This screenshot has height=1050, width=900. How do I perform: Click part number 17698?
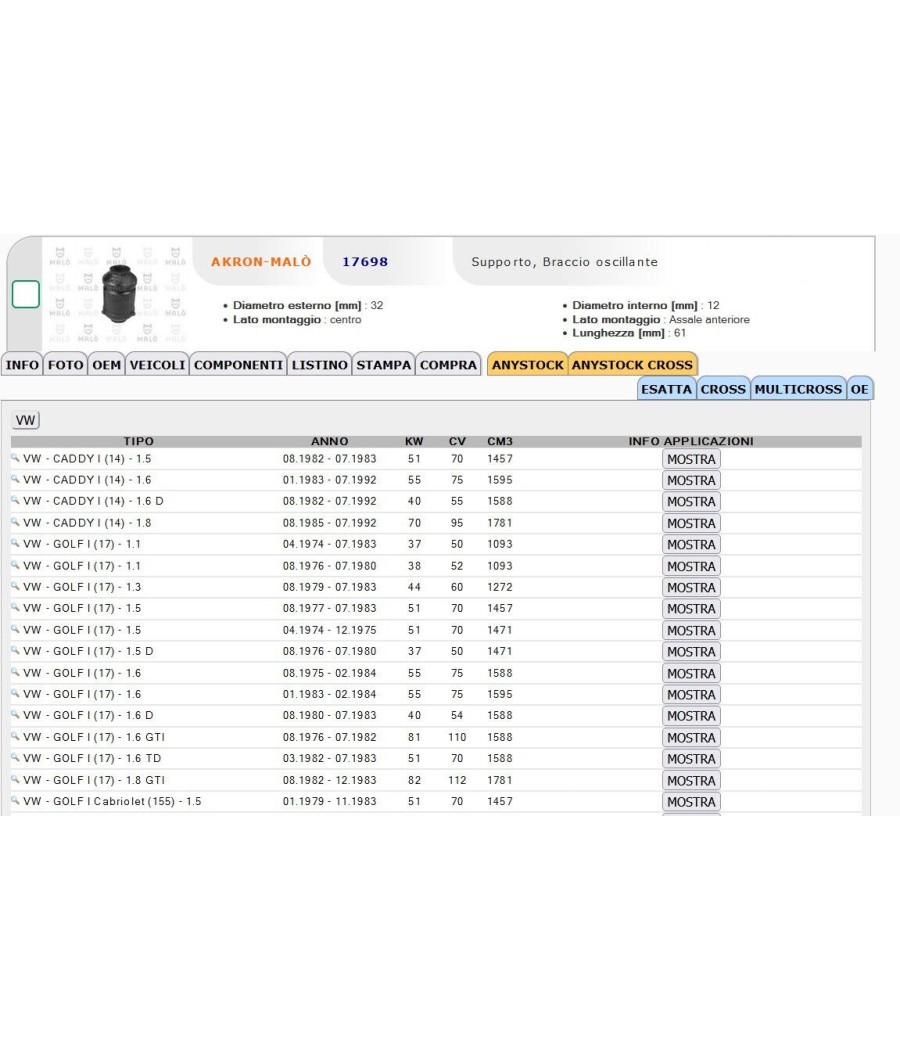(x=365, y=262)
